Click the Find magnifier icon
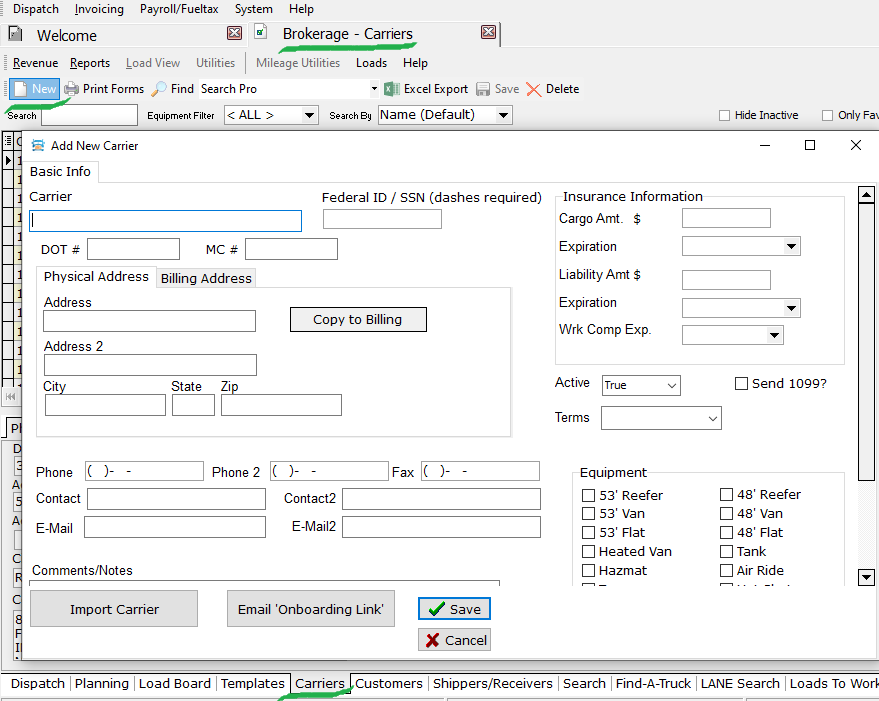Image resolution: width=879 pixels, height=701 pixels. coord(159,89)
